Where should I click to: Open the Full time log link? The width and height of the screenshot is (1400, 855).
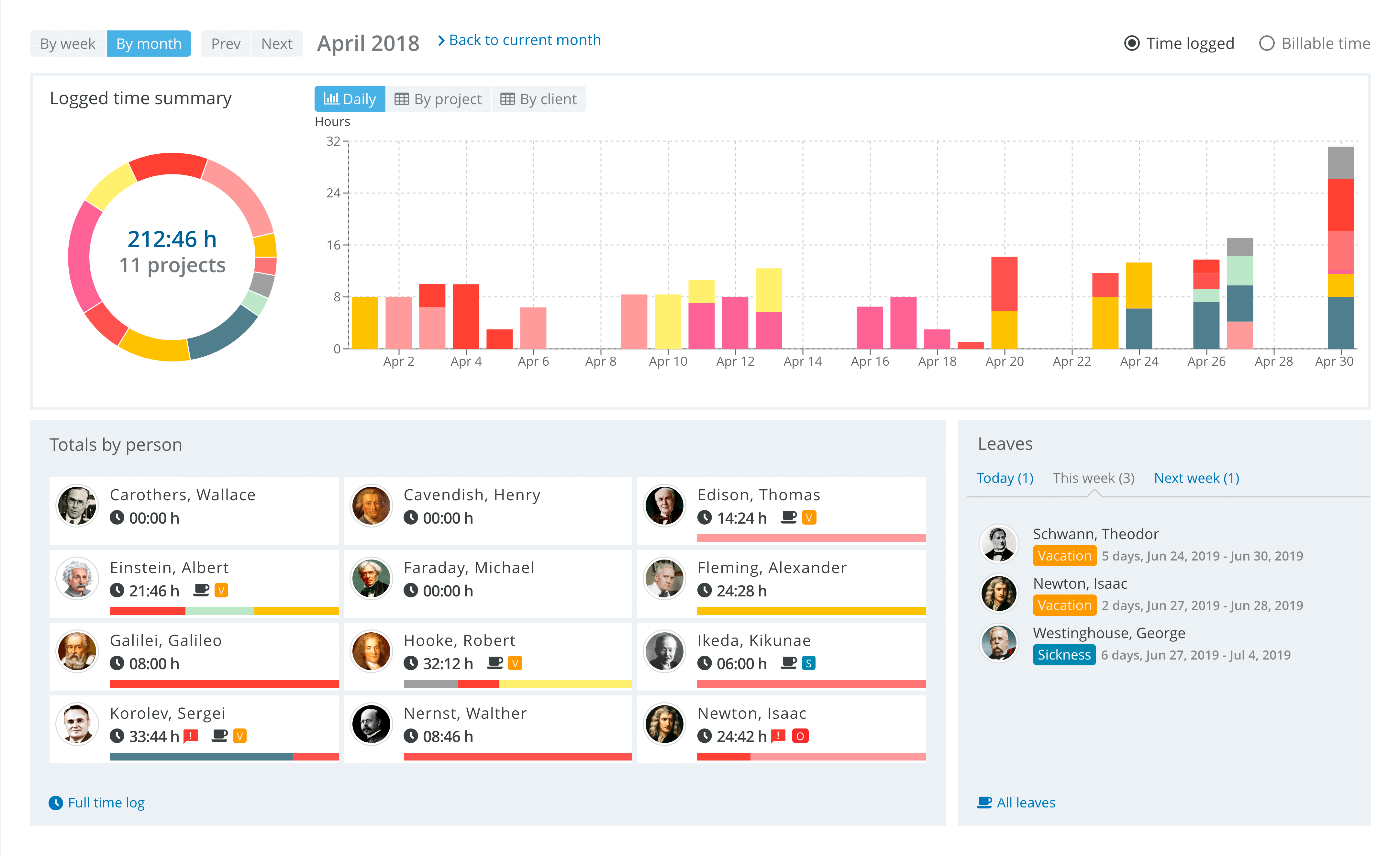coord(106,803)
